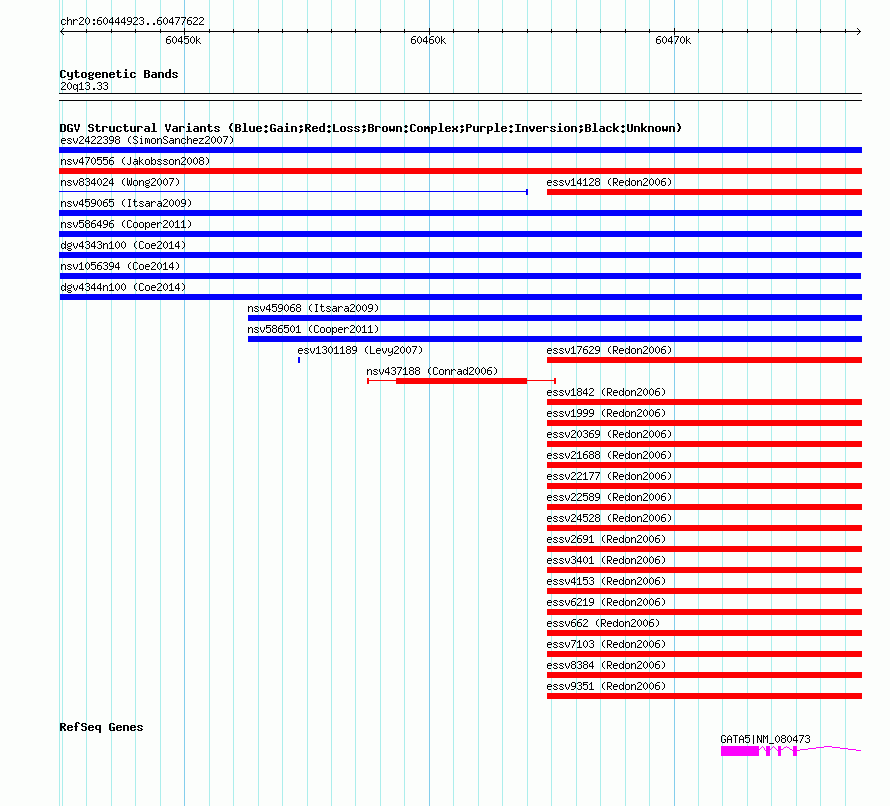Select the blue bar under nsv459068

pos(555,318)
